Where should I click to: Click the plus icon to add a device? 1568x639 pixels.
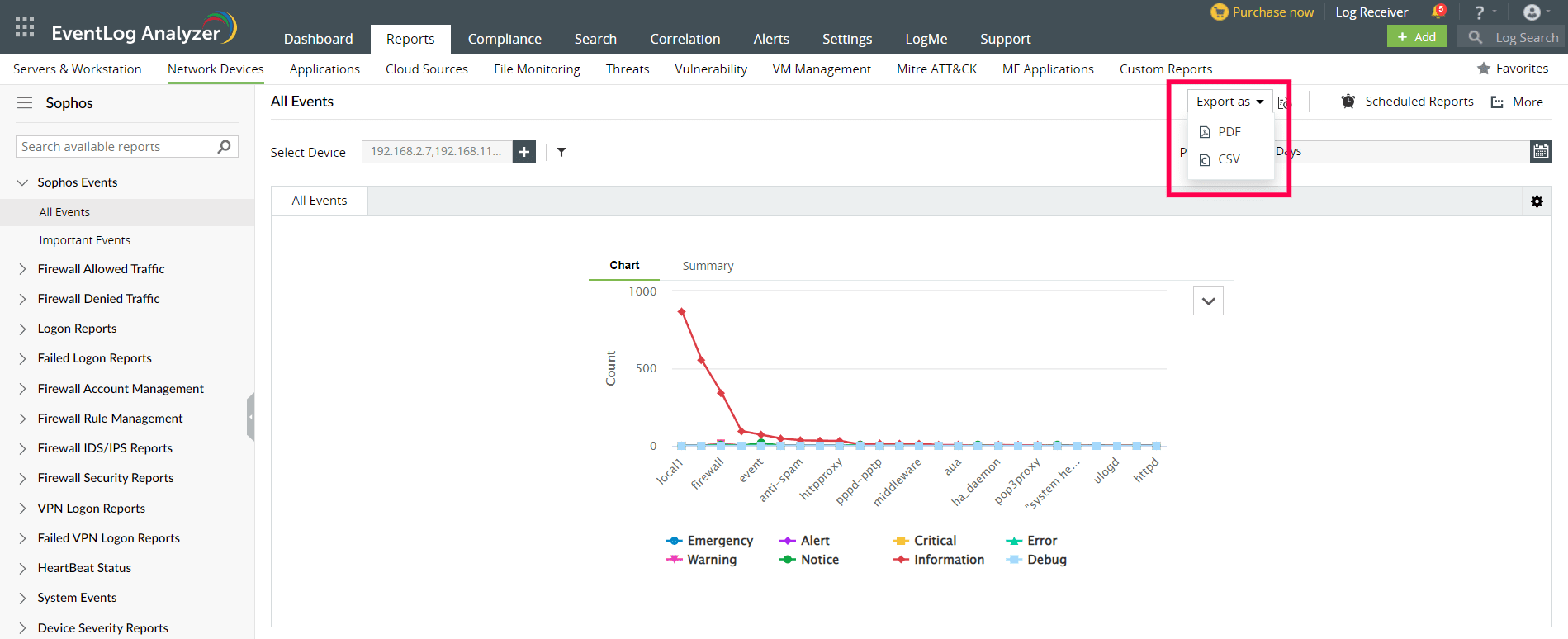click(524, 152)
